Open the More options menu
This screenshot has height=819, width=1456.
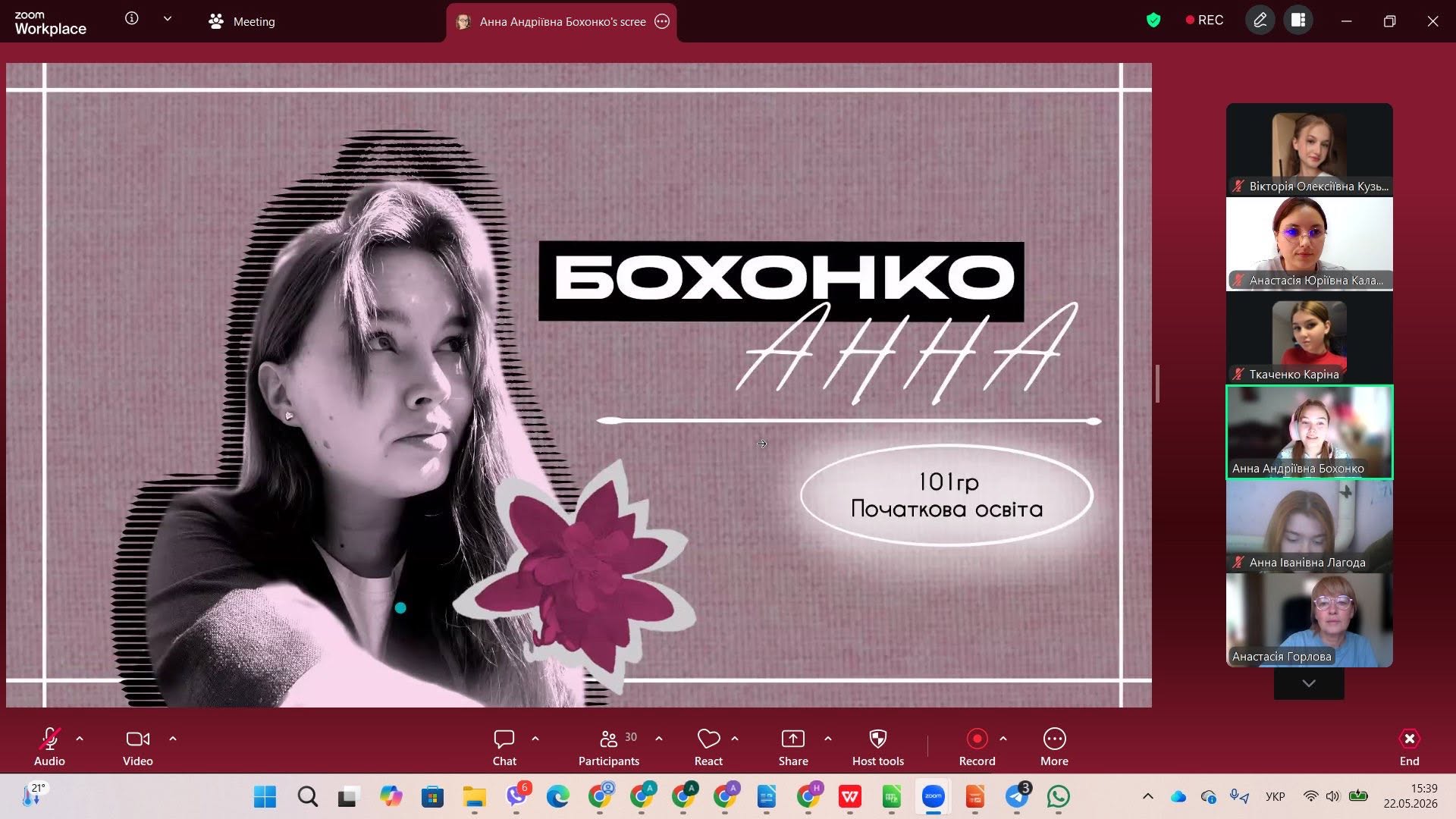pyautogui.click(x=1054, y=748)
